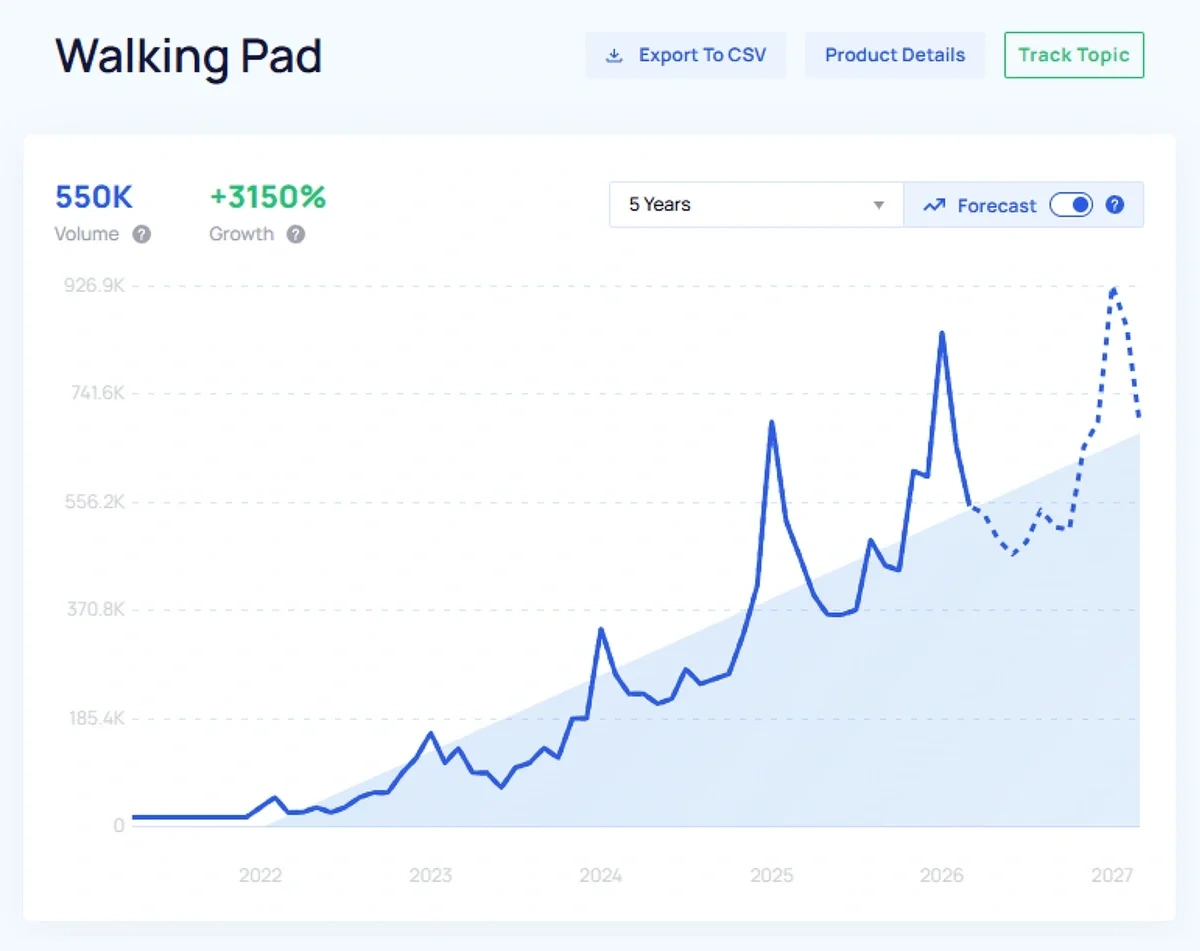This screenshot has height=951, width=1200.
Task: Click the trend-line icon next to Forecast
Action: coord(933,204)
